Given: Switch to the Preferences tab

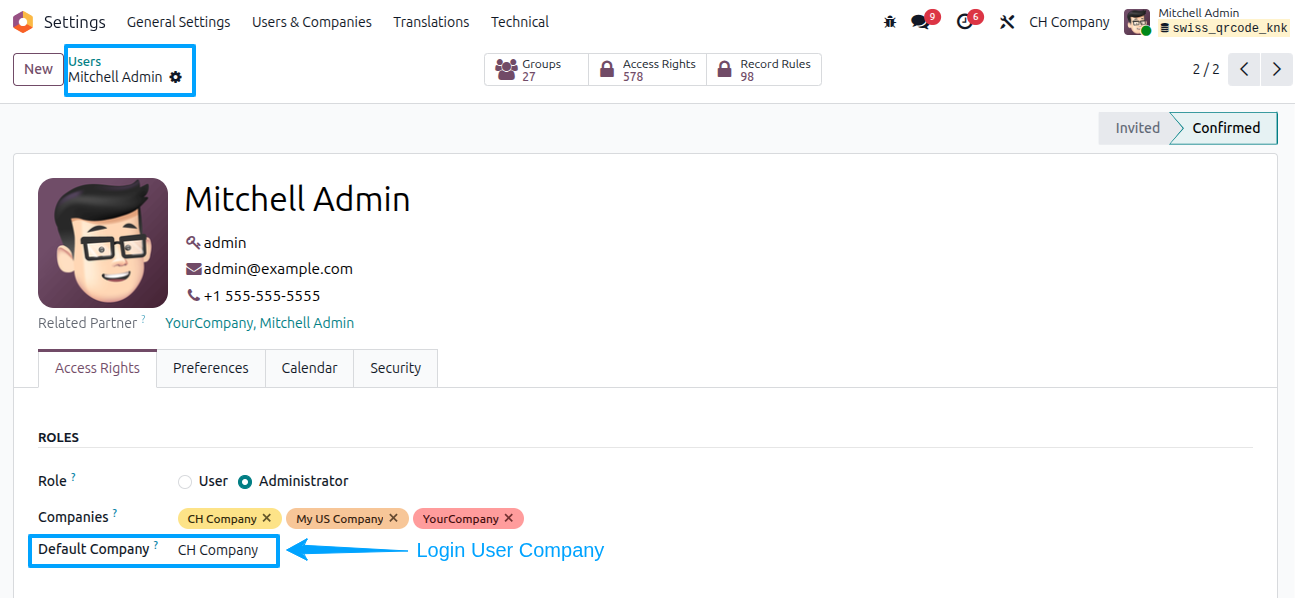Looking at the screenshot, I should click(x=211, y=368).
